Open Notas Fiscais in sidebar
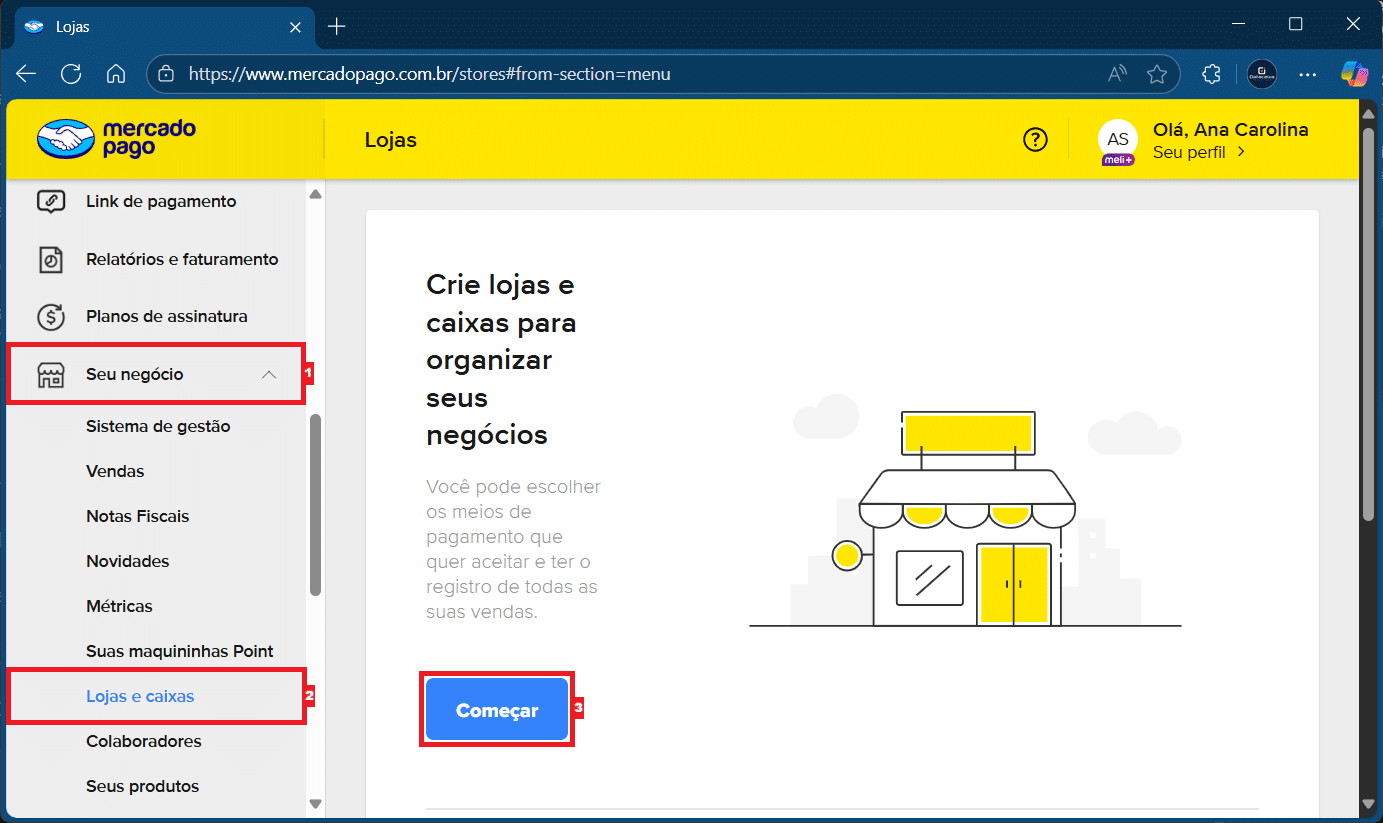This screenshot has width=1383, height=823. pyautogui.click(x=137, y=516)
